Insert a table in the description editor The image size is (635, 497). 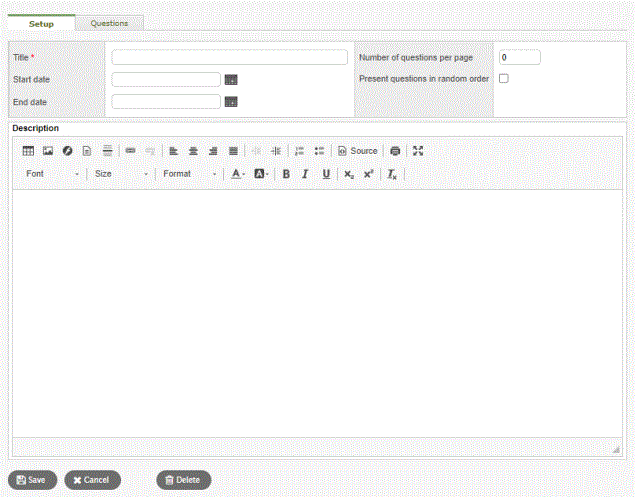[x=28, y=151]
